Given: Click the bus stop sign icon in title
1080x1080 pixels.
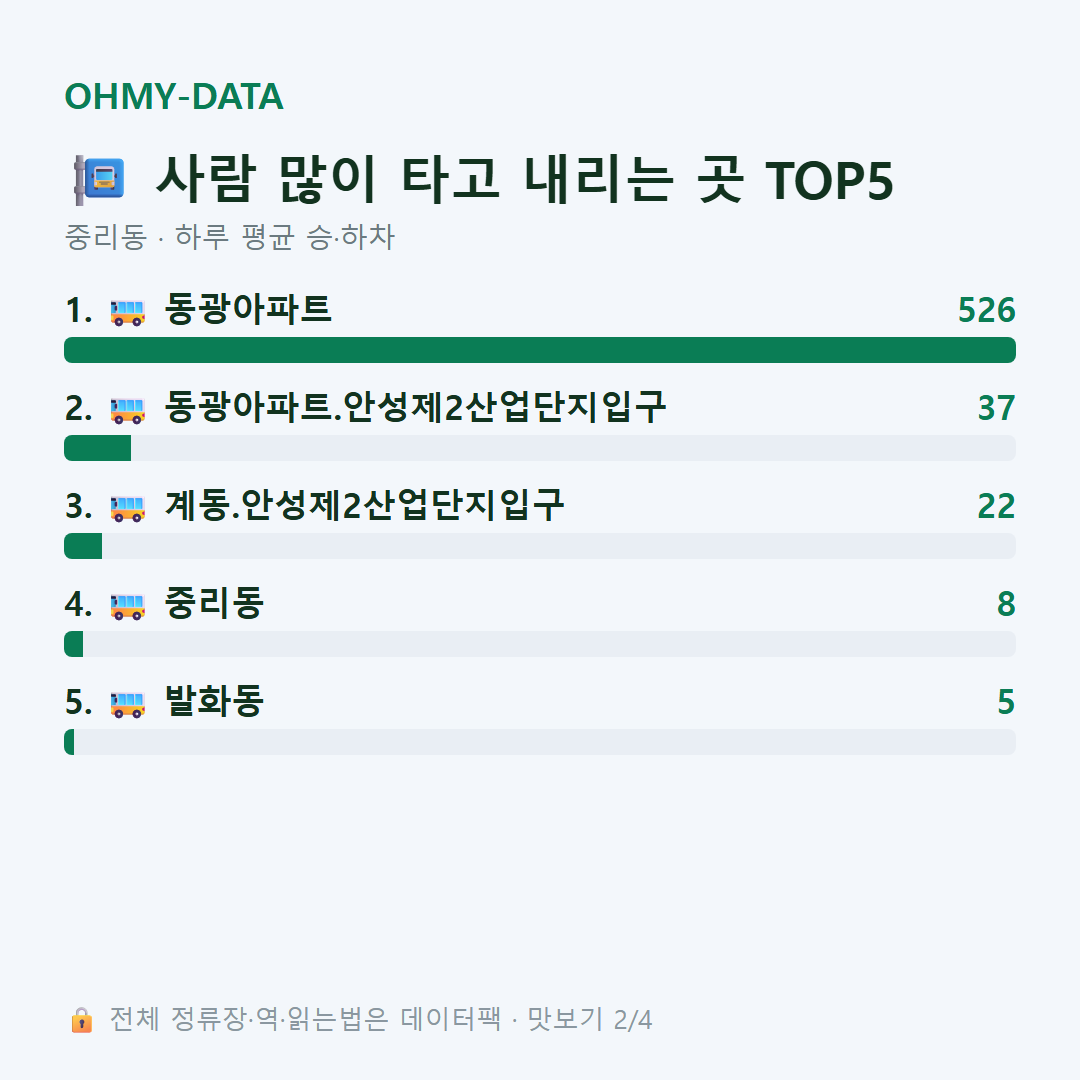Looking at the screenshot, I should (99, 180).
